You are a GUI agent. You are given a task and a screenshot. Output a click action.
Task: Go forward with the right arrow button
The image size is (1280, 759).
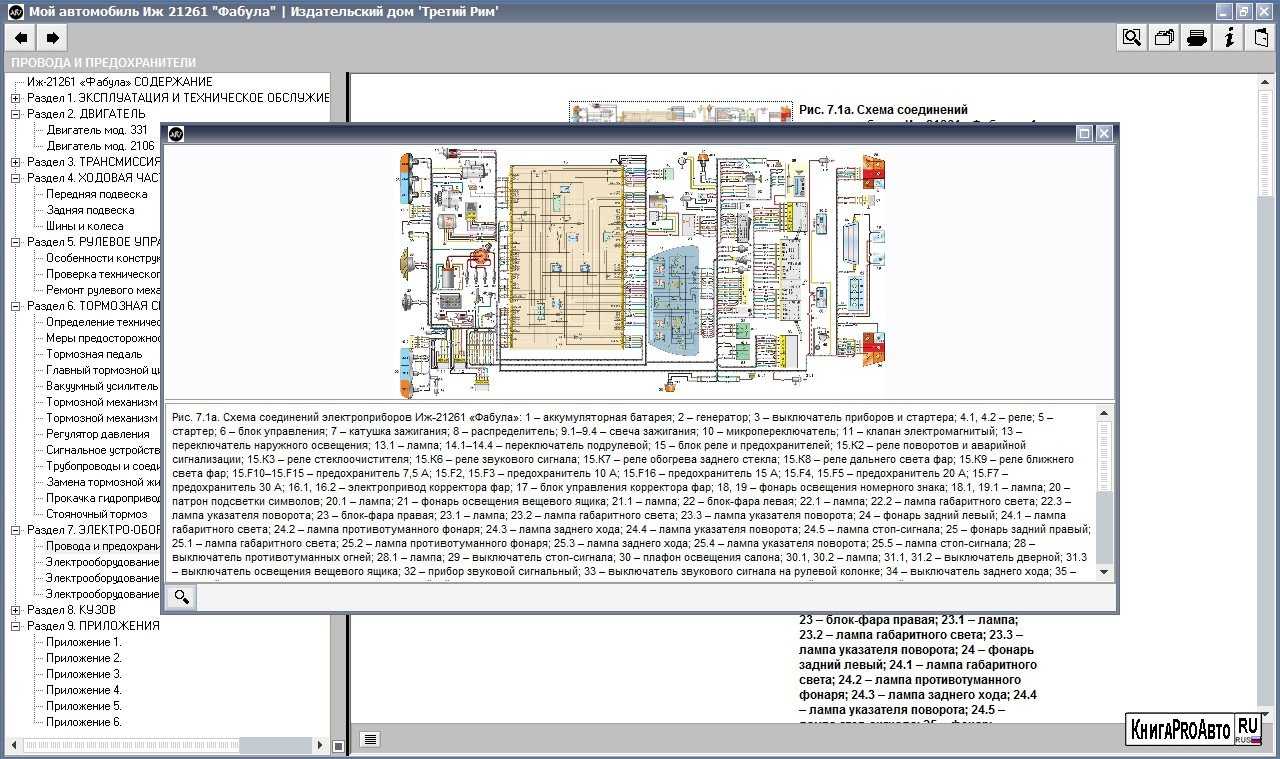[x=53, y=38]
